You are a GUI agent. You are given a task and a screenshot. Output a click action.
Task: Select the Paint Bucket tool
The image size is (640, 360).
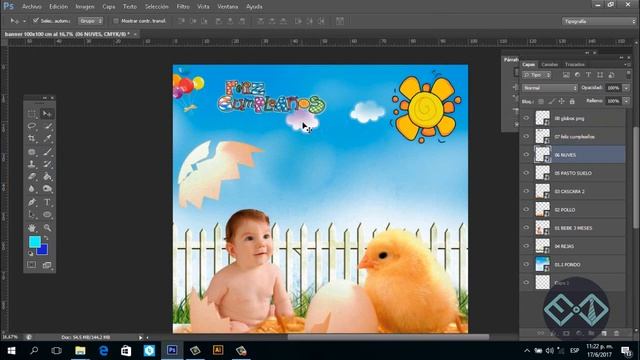pos(47,177)
